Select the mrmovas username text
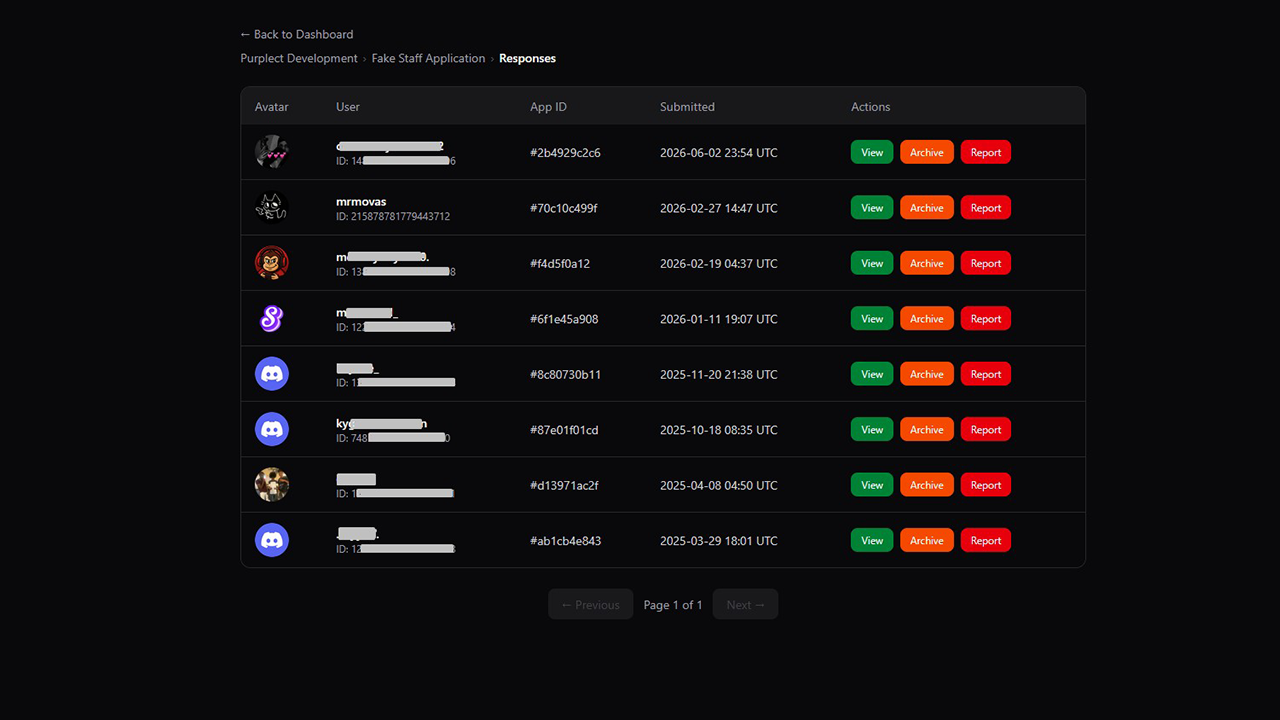 [361, 201]
